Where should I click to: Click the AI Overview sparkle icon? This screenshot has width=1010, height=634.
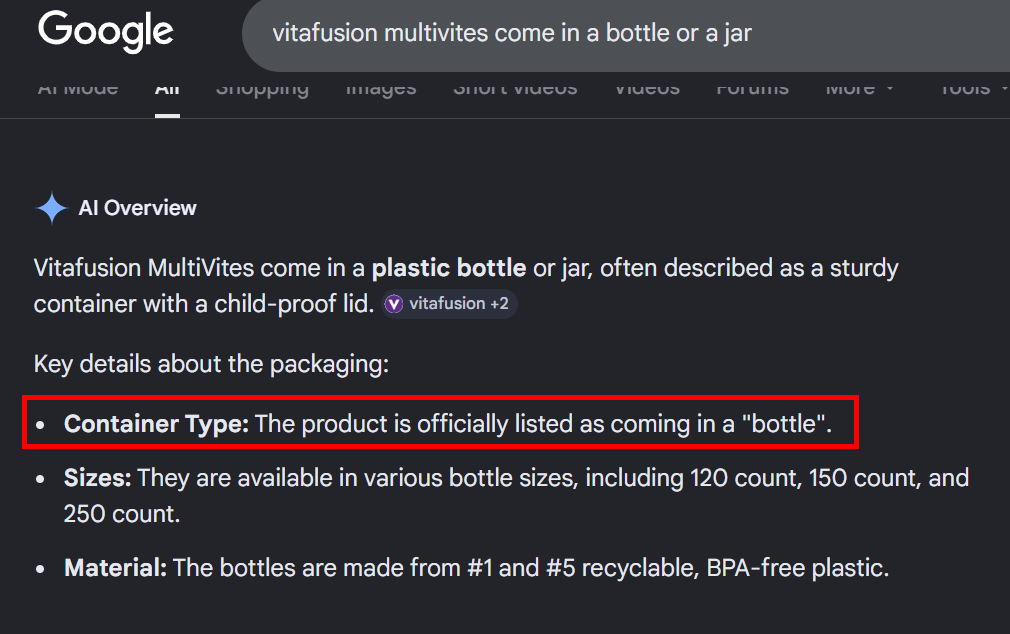point(51,208)
